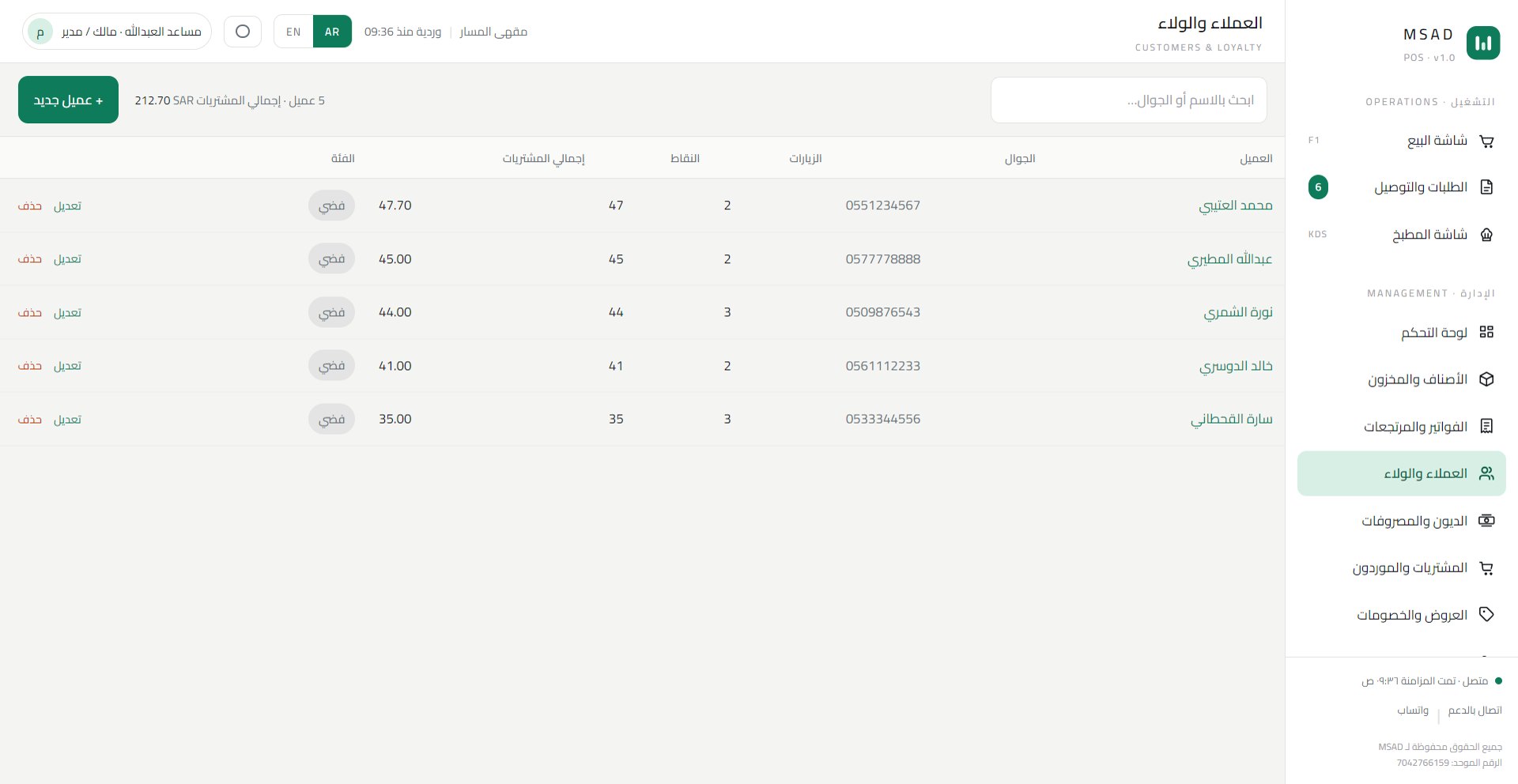1518x784 pixels.
Task: Click customer name نورة الشمري
Action: click(x=1238, y=312)
